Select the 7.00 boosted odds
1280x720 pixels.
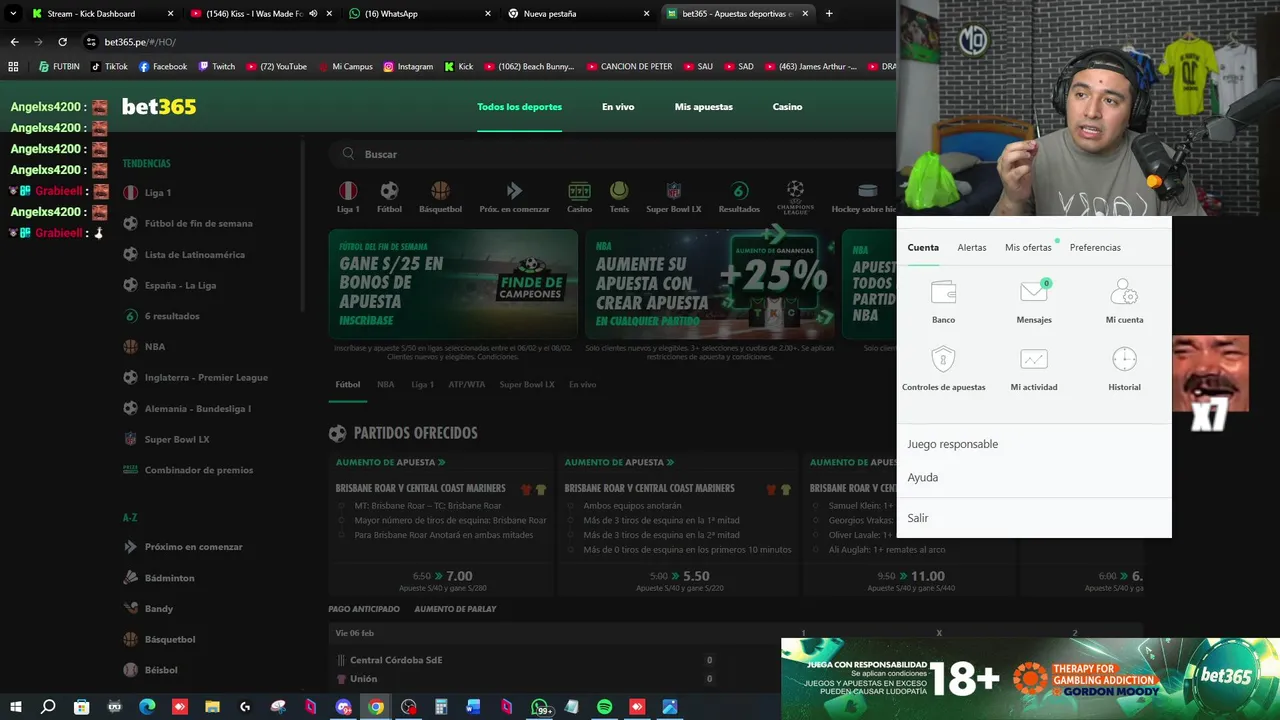[459, 576]
